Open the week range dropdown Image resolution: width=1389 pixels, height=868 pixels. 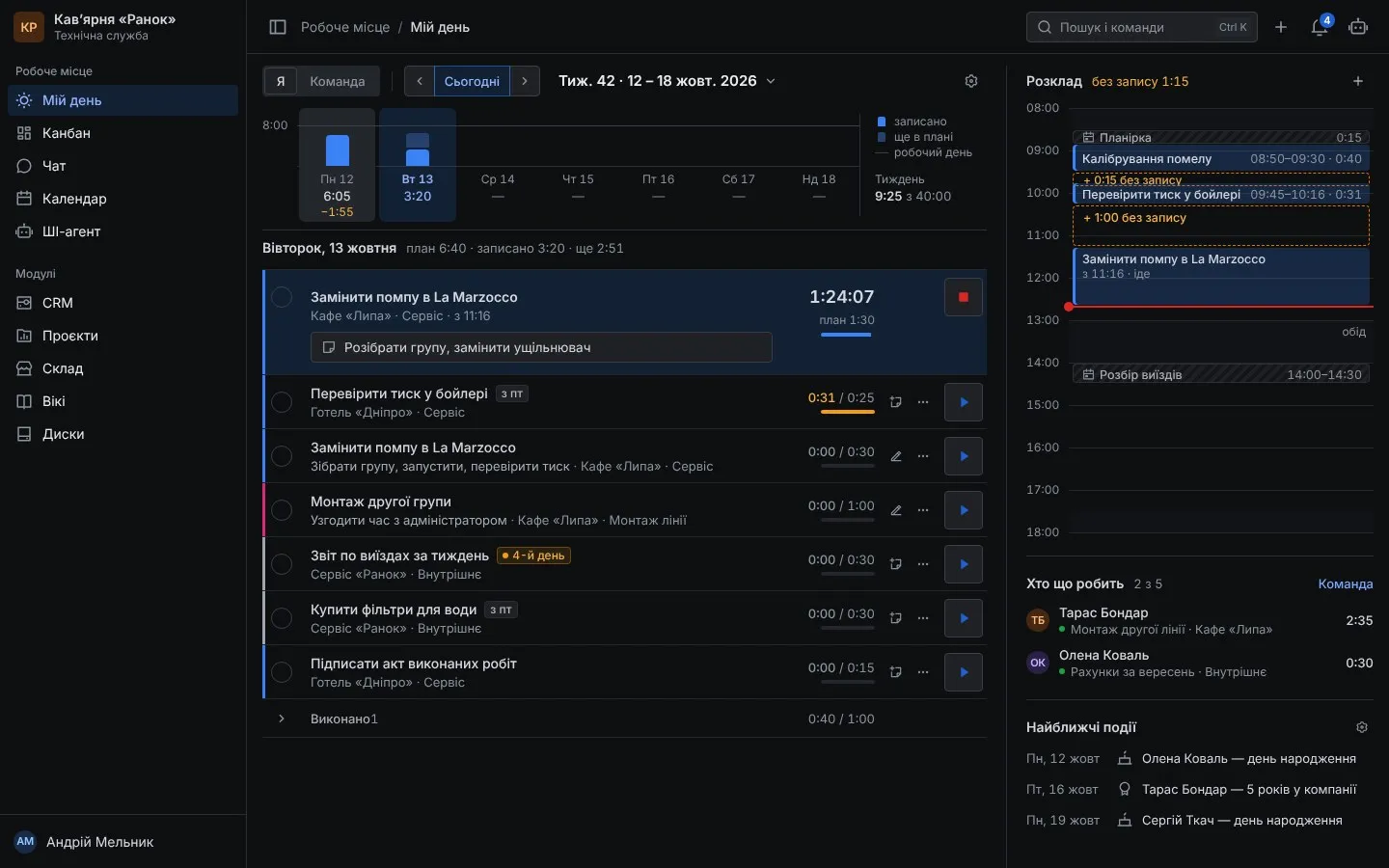(x=667, y=81)
